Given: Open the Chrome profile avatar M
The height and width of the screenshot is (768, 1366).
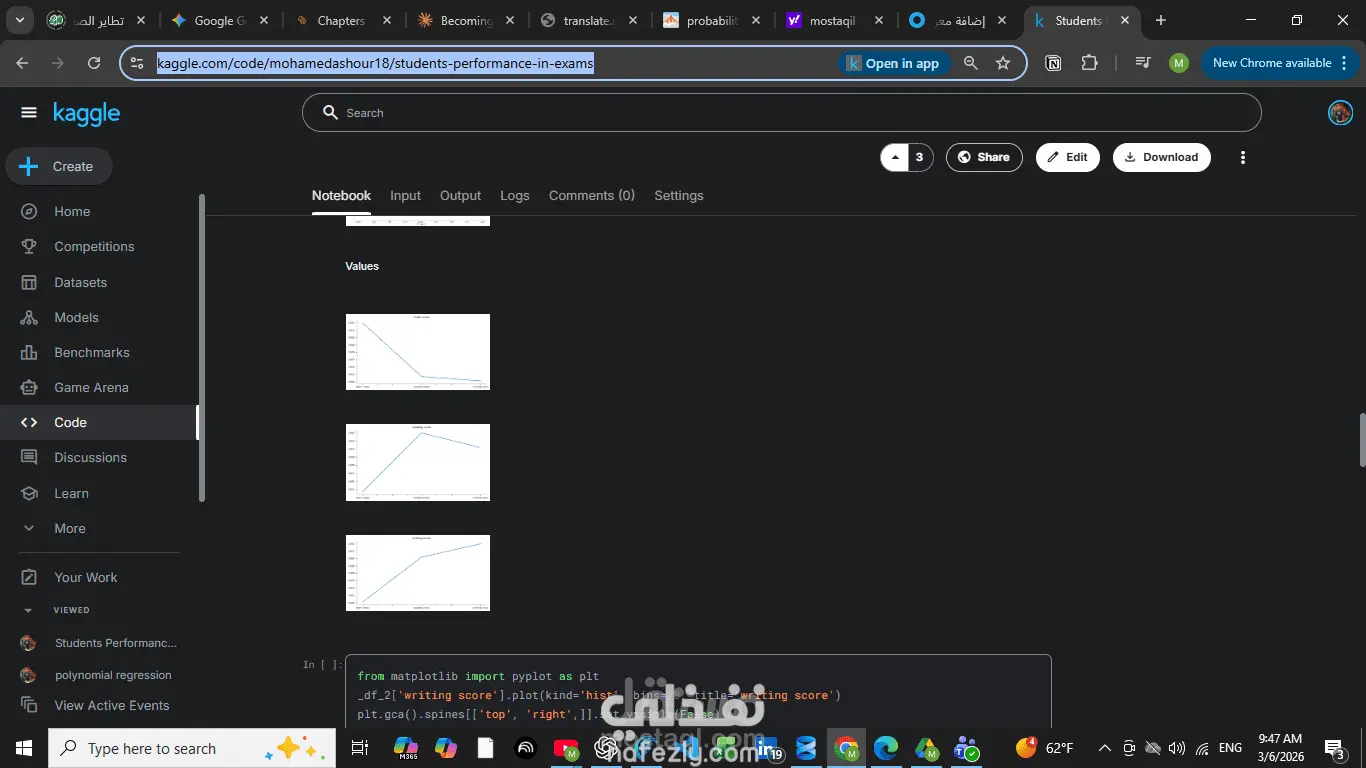Looking at the screenshot, I should pos(1179,63).
